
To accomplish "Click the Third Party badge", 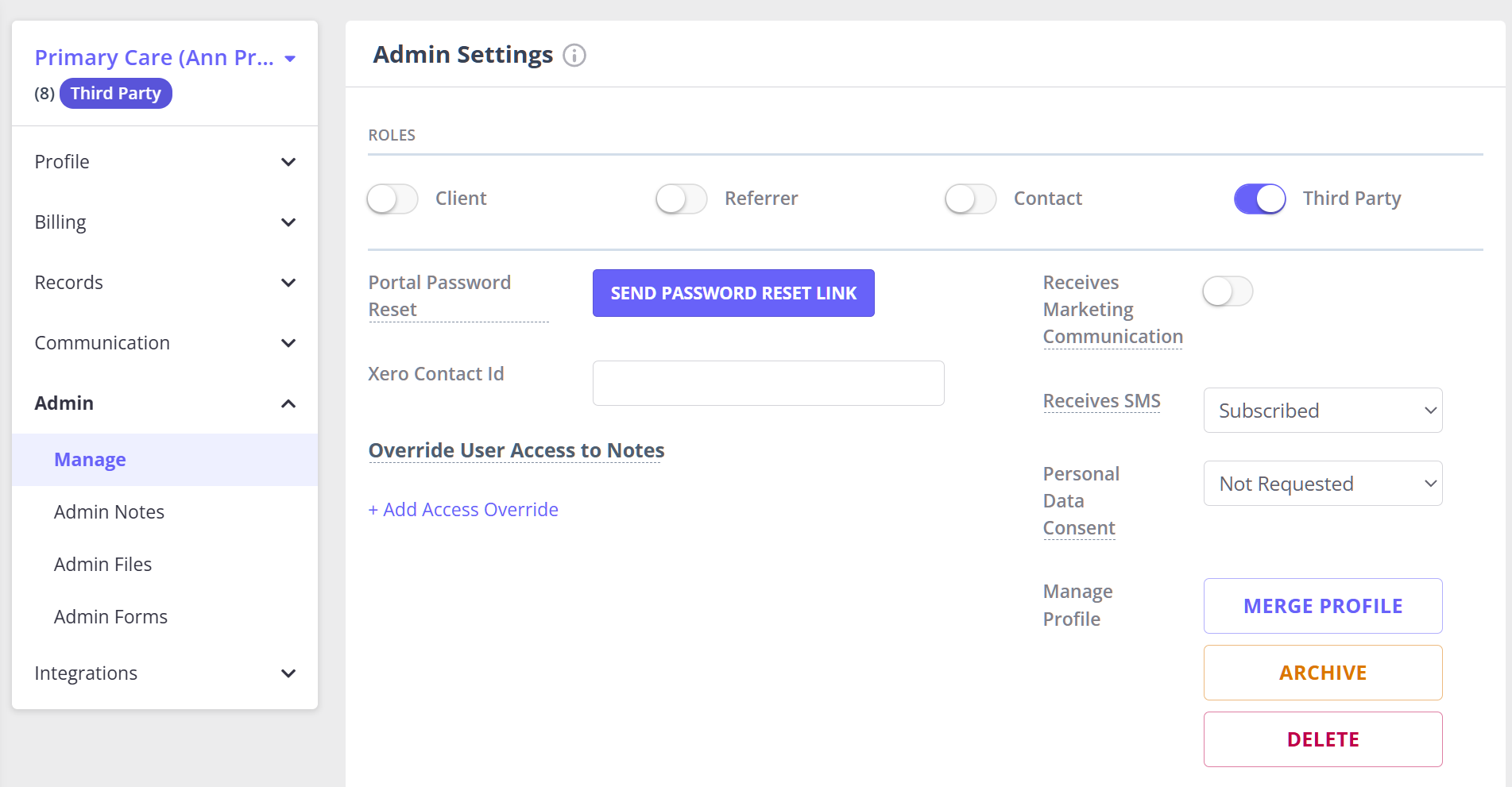I will 116,94.
